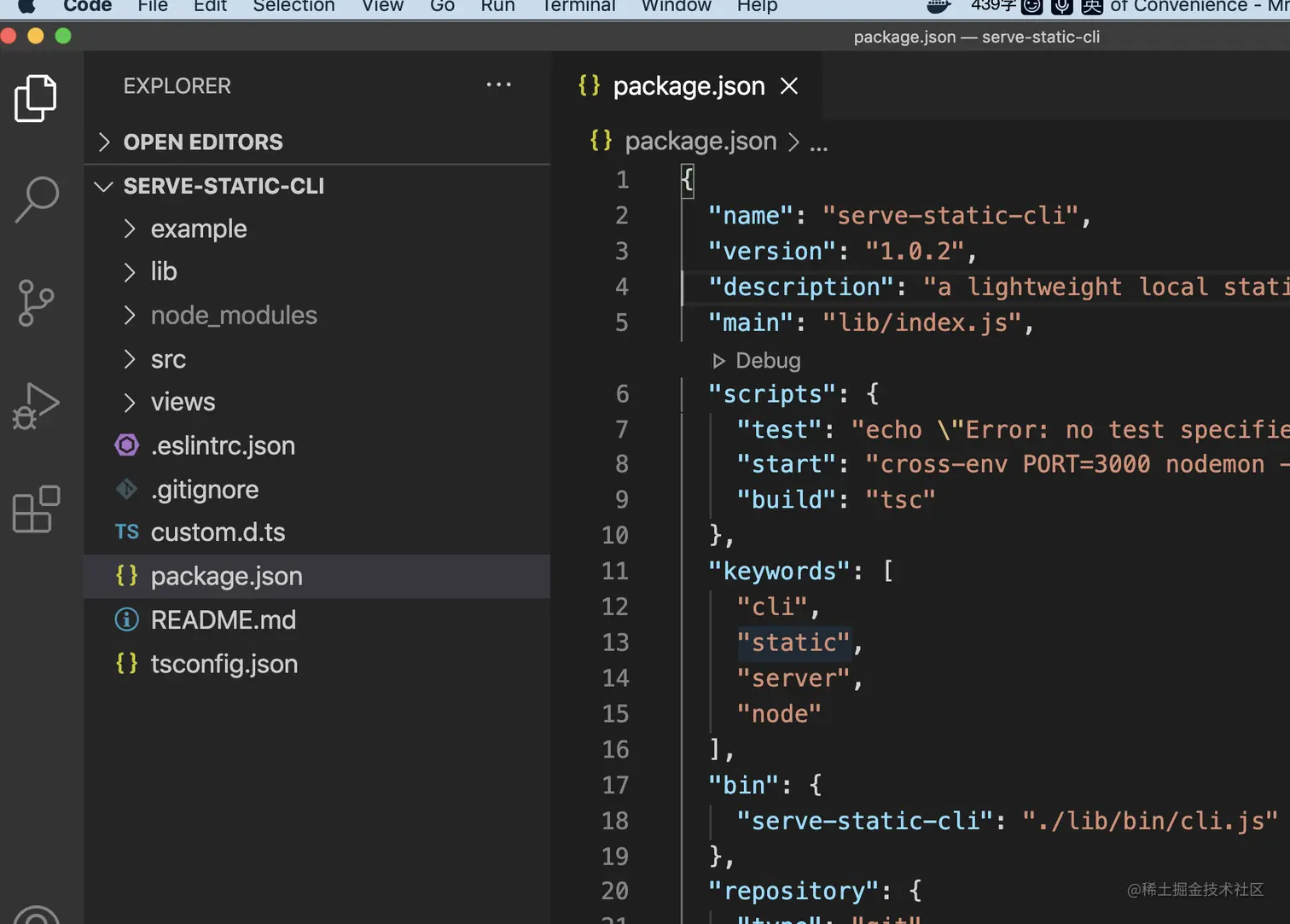Open the Window menu

click(x=676, y=6)
